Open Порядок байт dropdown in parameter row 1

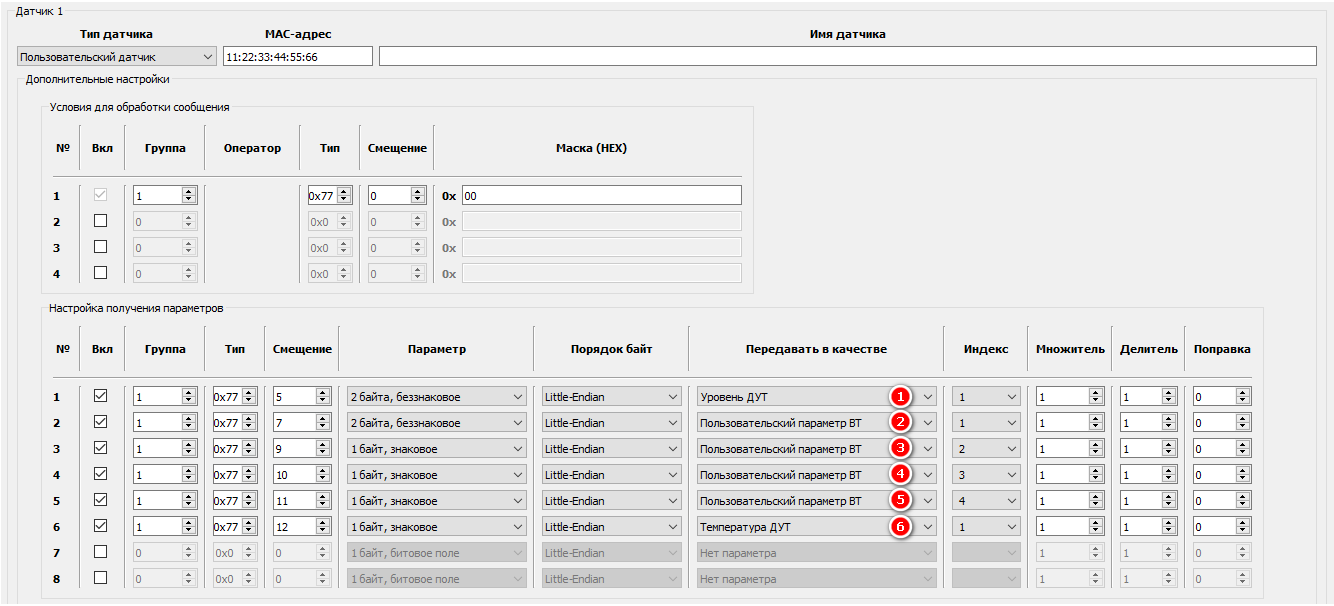point(611,397)
